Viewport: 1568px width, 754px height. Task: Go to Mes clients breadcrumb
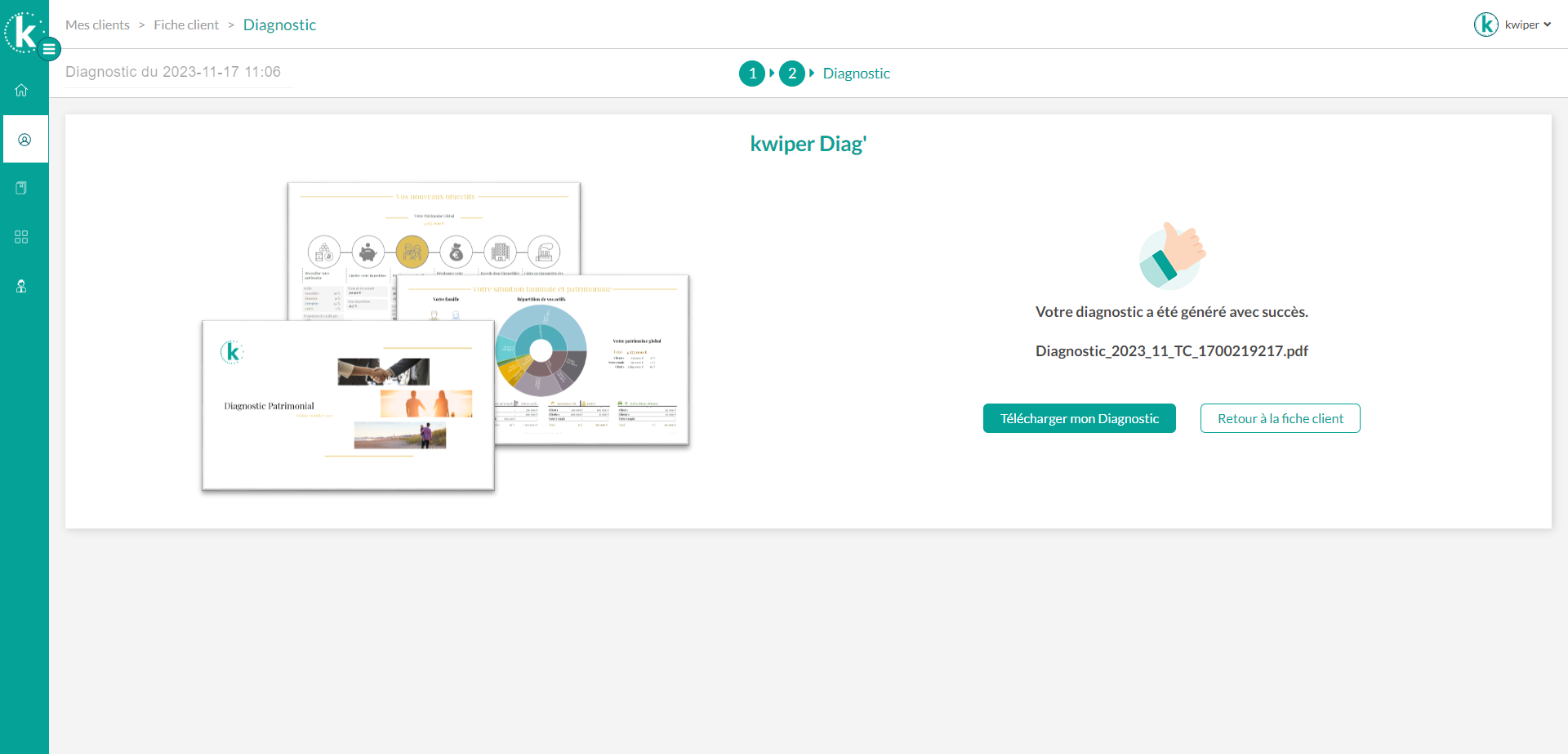[97, 25]
